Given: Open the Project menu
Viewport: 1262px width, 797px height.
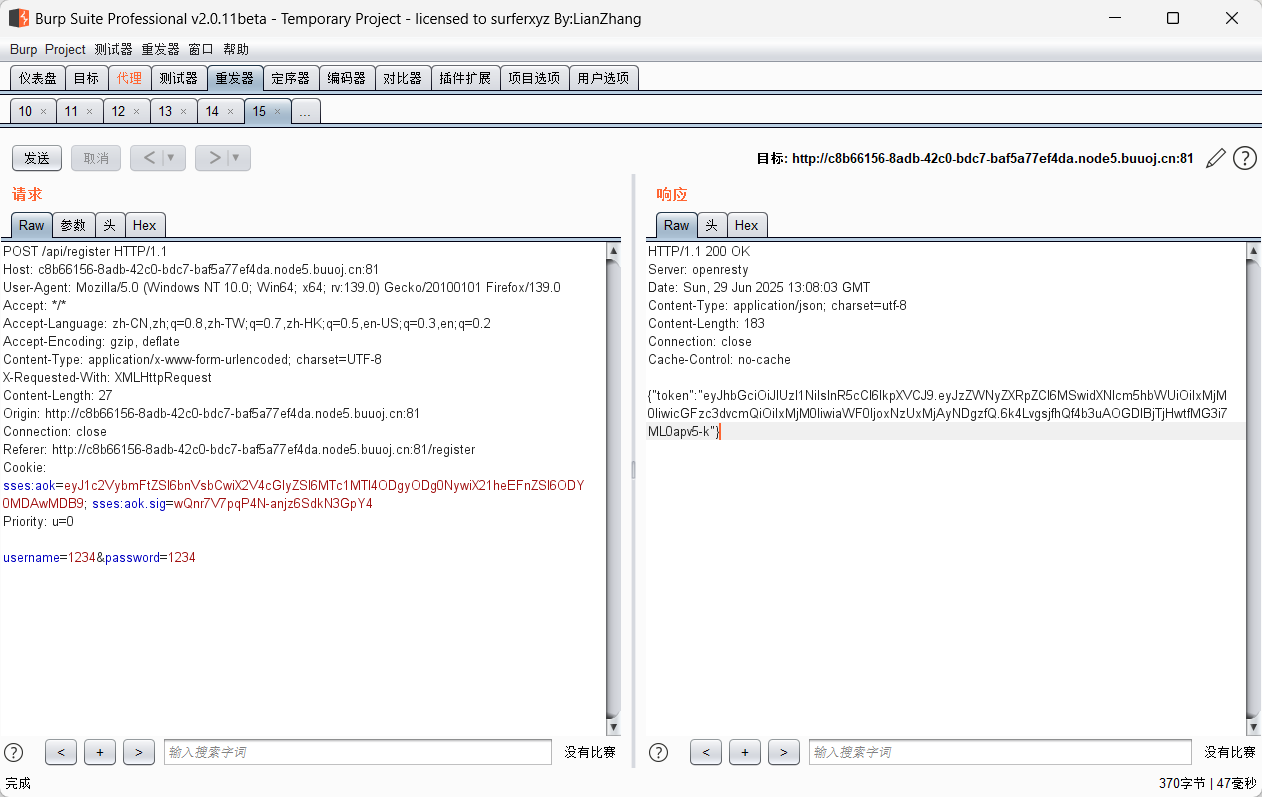Looking at the screenshot, I should [65, 49].
